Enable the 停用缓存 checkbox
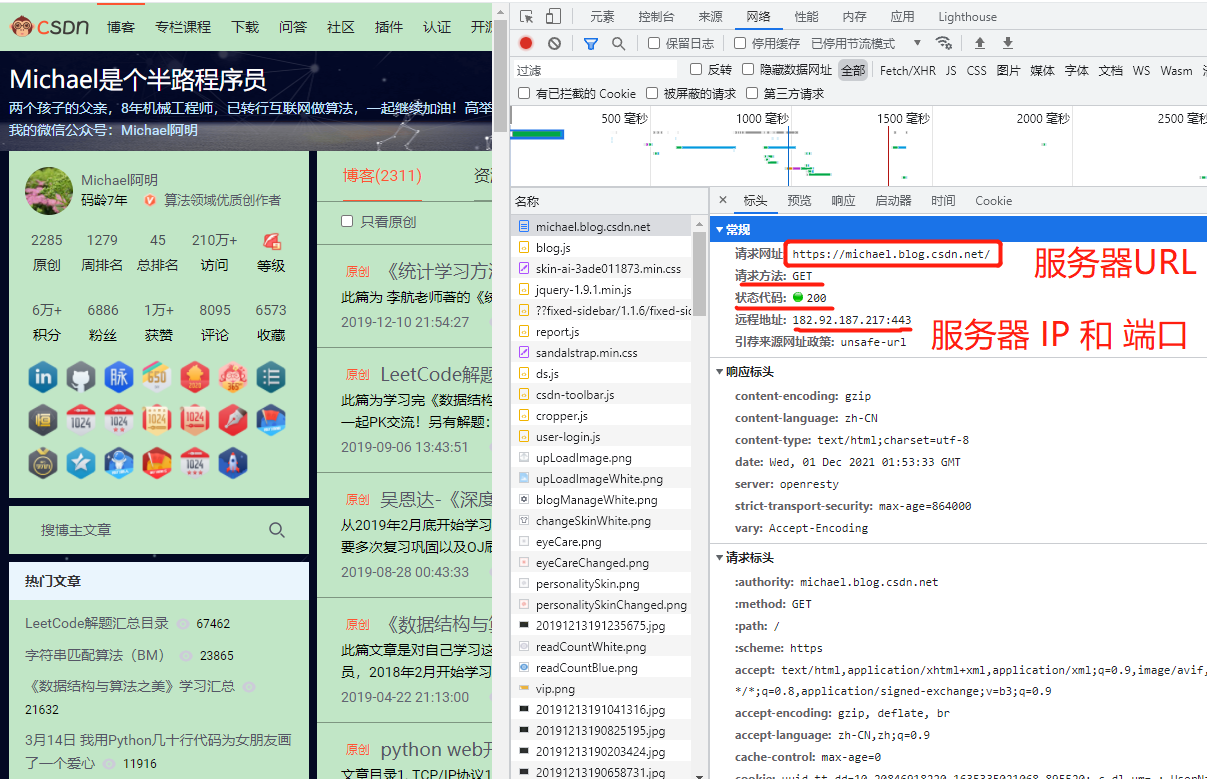1207x779 pixels. coord(740,43)
